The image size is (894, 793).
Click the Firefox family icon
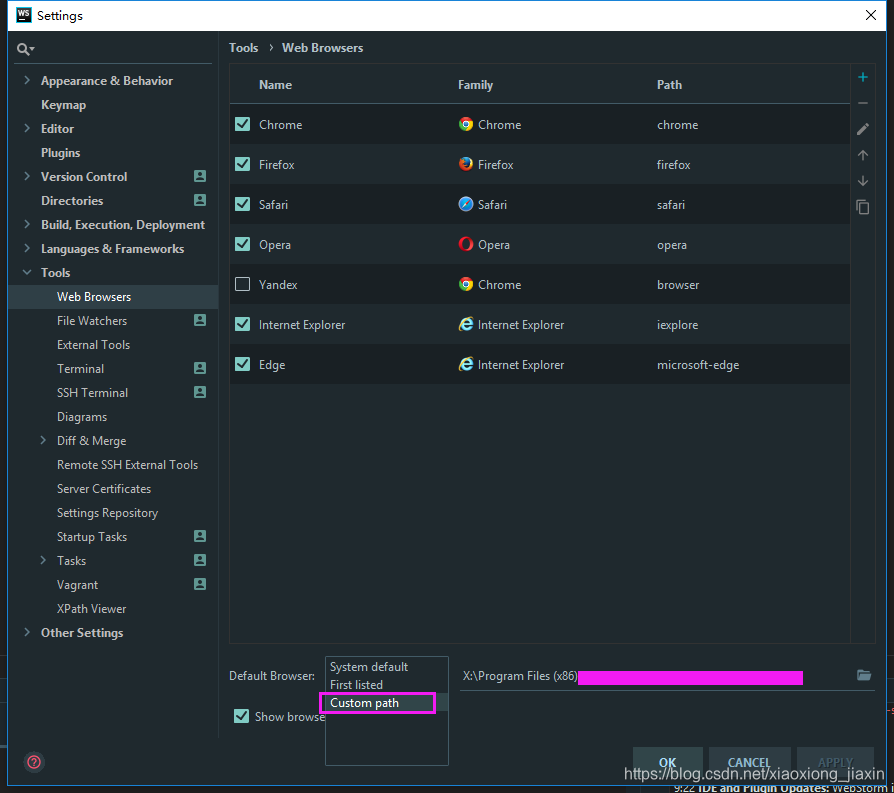pyautogui.click(x=466, y=164)
